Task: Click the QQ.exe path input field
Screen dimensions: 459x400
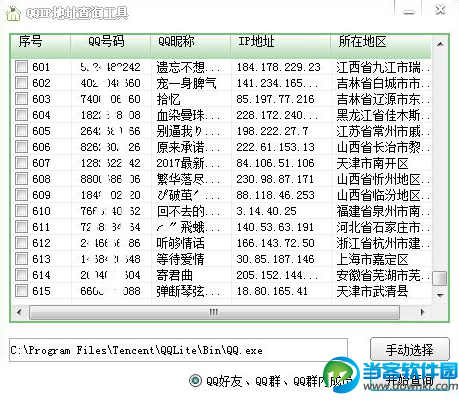Action: (x=178, y=350)
